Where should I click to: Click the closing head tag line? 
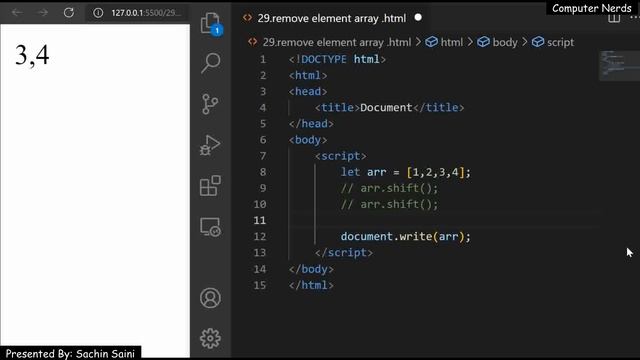311,124
